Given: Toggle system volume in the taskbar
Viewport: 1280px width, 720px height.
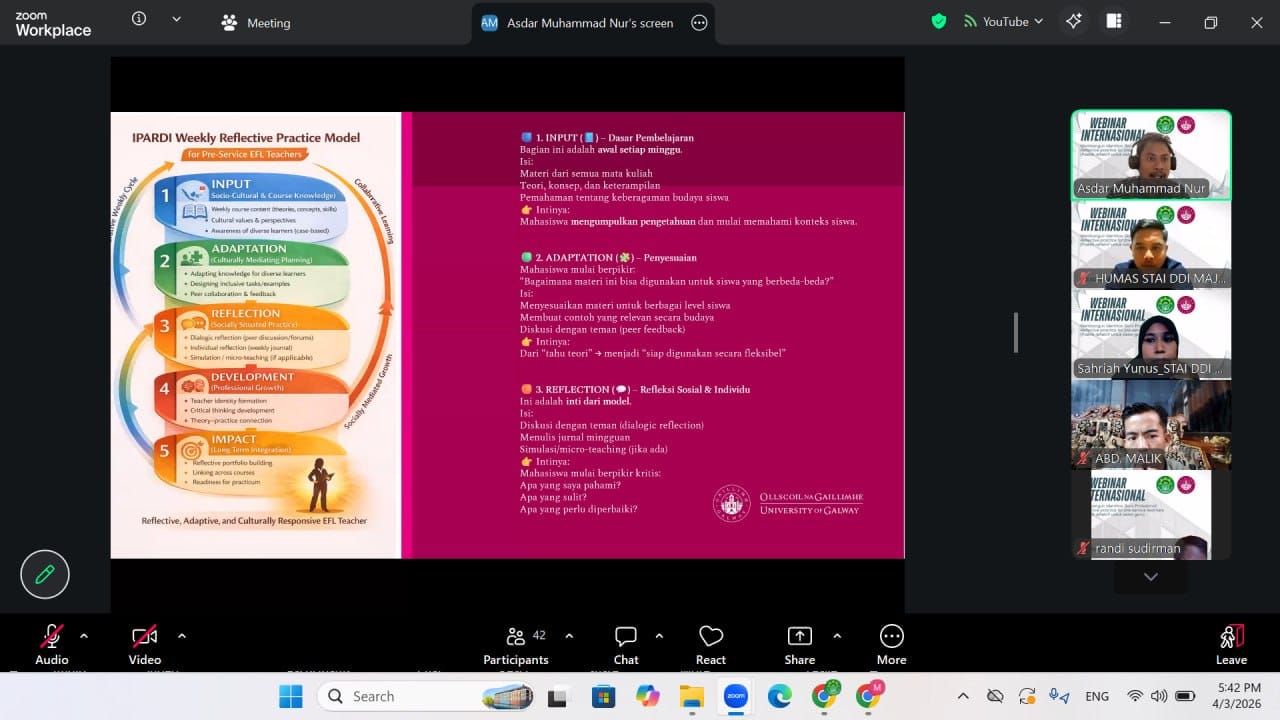Looking at the screenshot, I should coord(1159,695).
